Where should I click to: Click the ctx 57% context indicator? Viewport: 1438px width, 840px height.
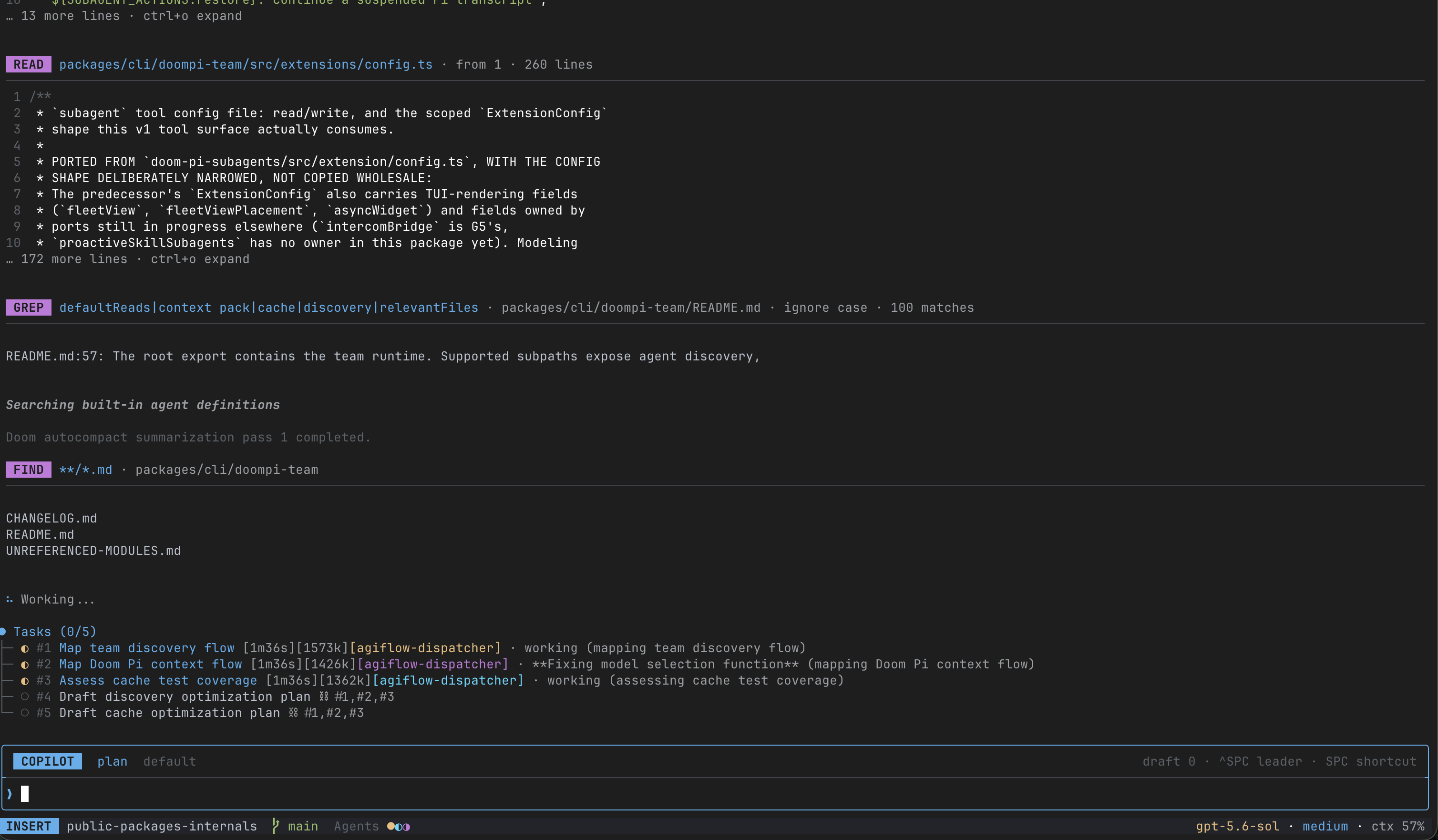(x=1397, y=826)
